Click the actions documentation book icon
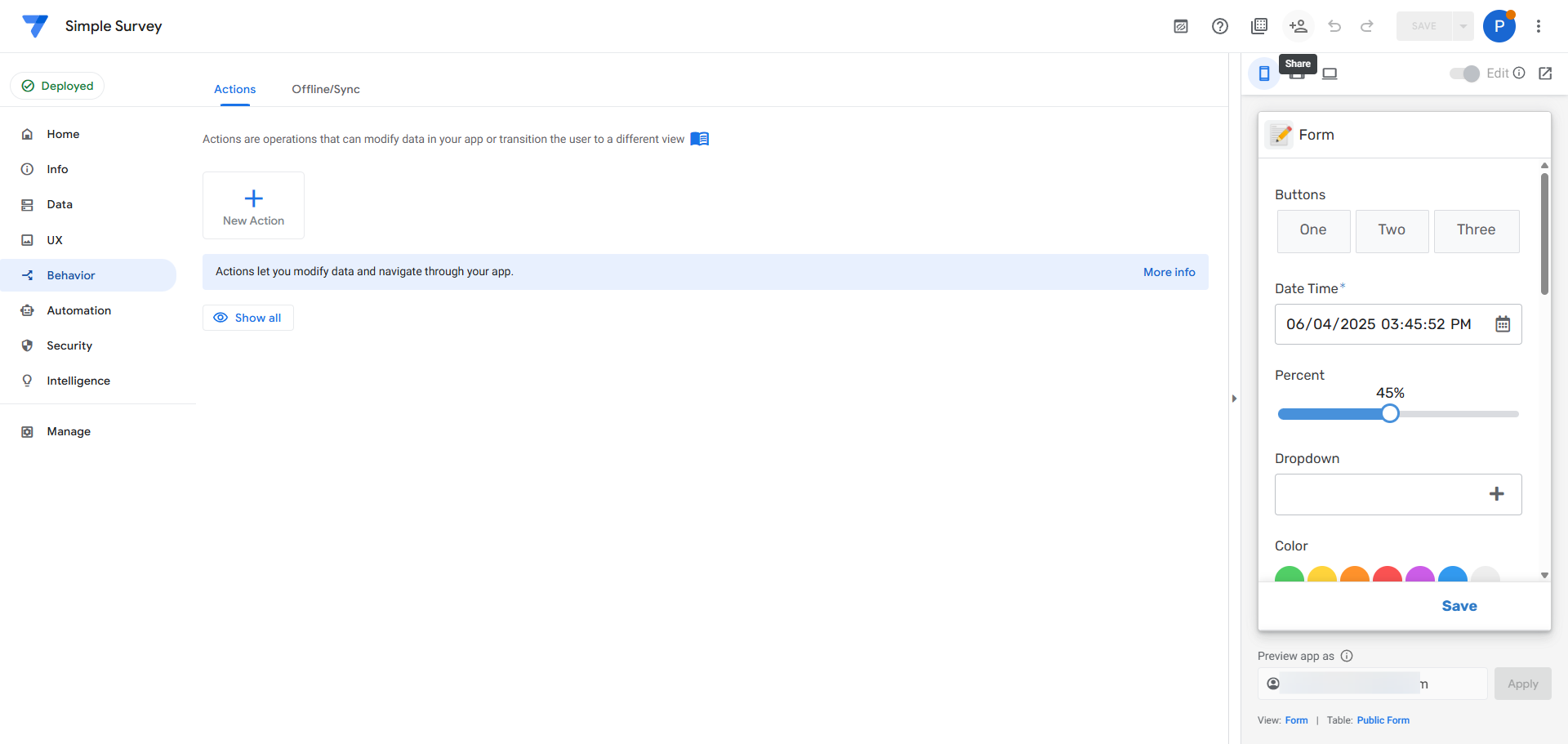1568x744 pixels. 700,139
